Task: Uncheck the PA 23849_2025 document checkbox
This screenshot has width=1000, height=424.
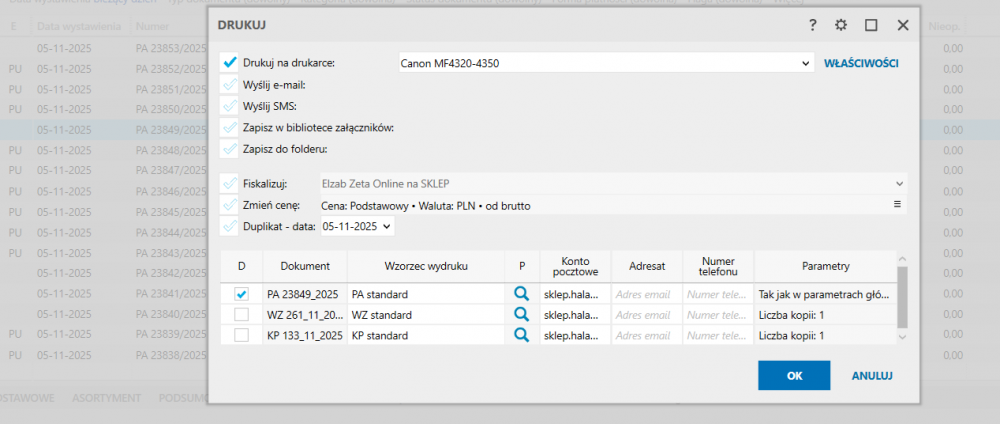Action: click(x=241, y=295)
